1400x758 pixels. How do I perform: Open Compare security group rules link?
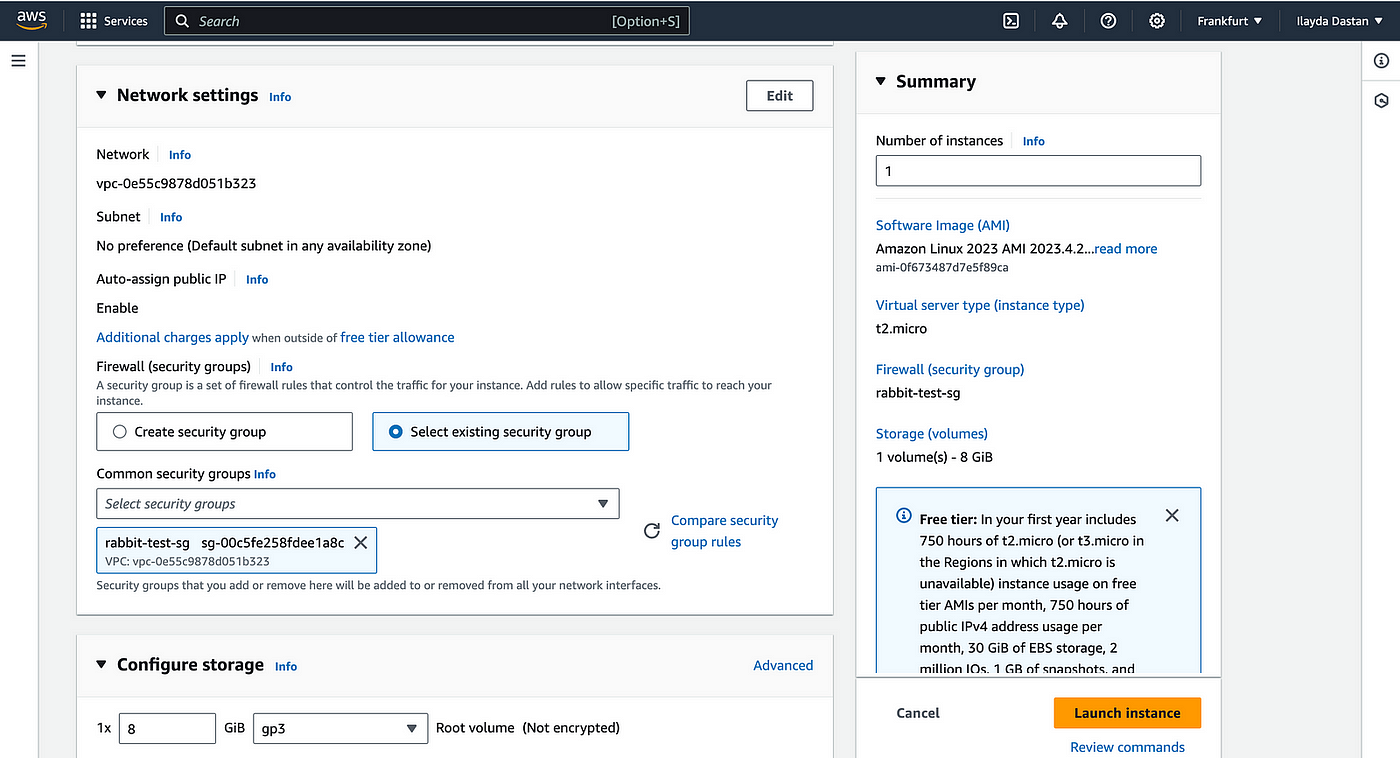coord(724,531)
